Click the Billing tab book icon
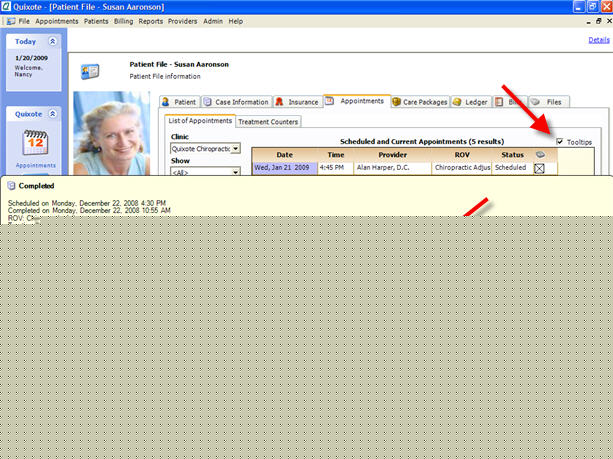 499,102
